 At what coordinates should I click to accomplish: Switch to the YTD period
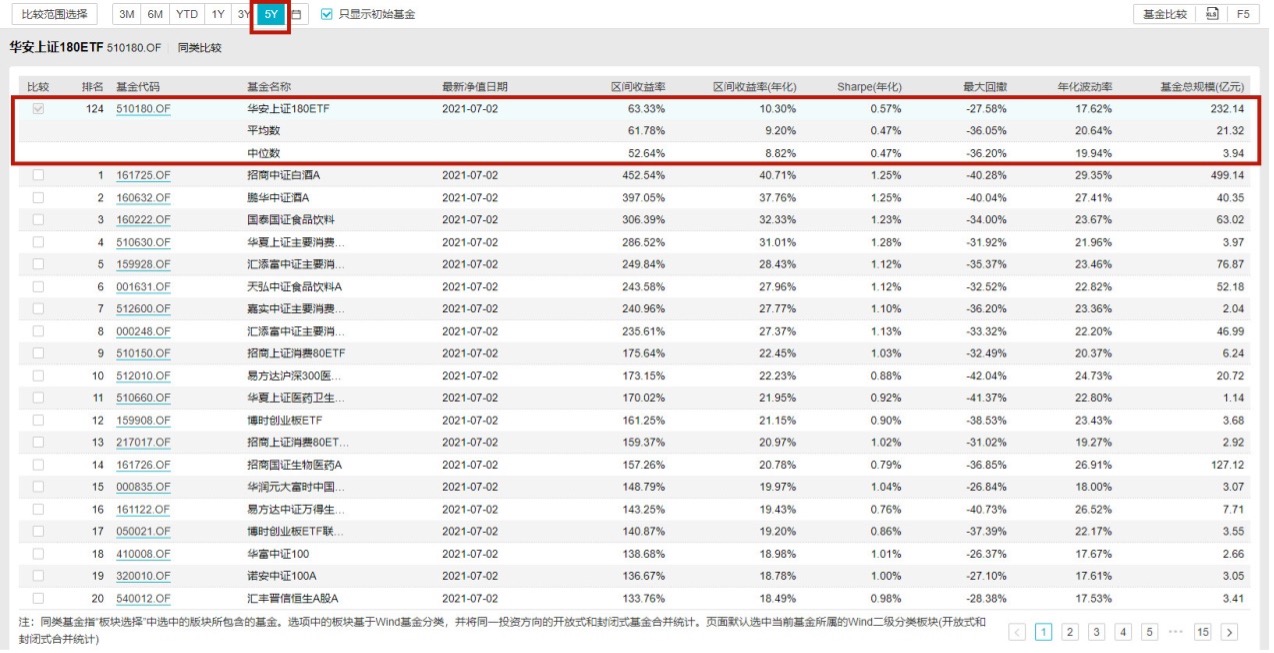[x=186, y=14]
